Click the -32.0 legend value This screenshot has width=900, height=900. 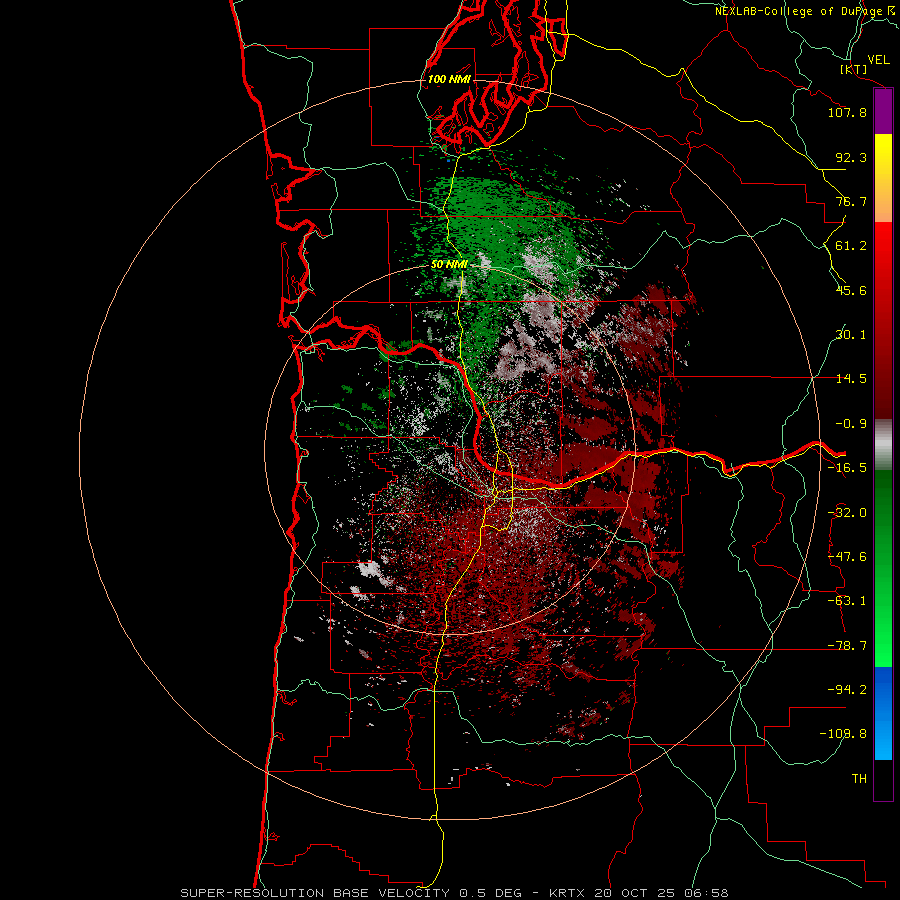847,513
